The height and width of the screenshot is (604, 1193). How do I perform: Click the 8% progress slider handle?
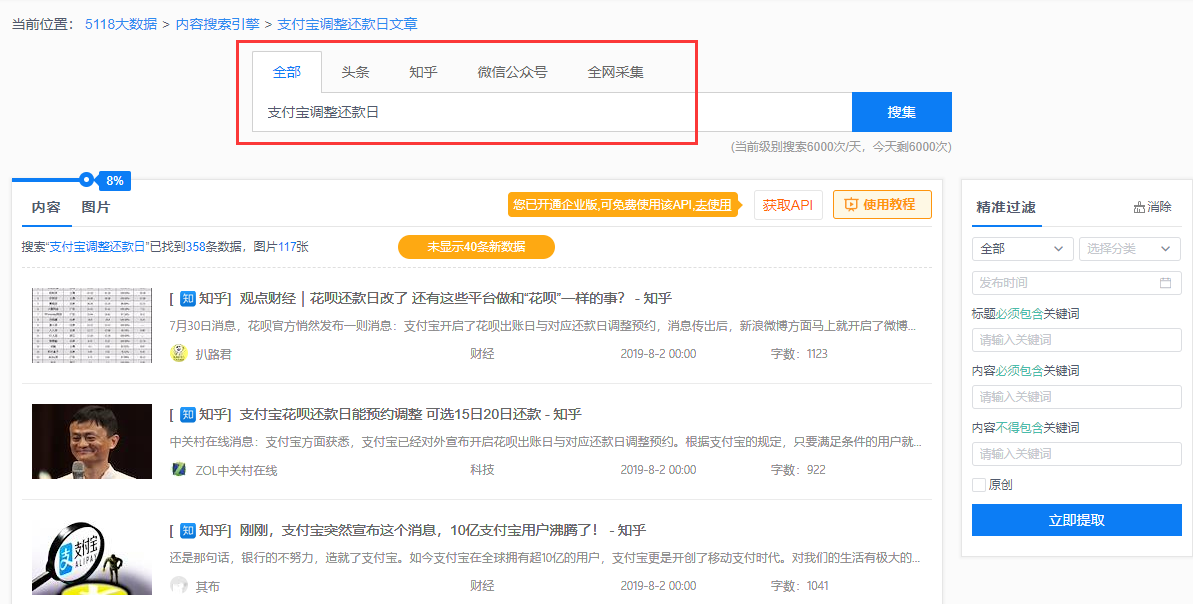[87, 180]
